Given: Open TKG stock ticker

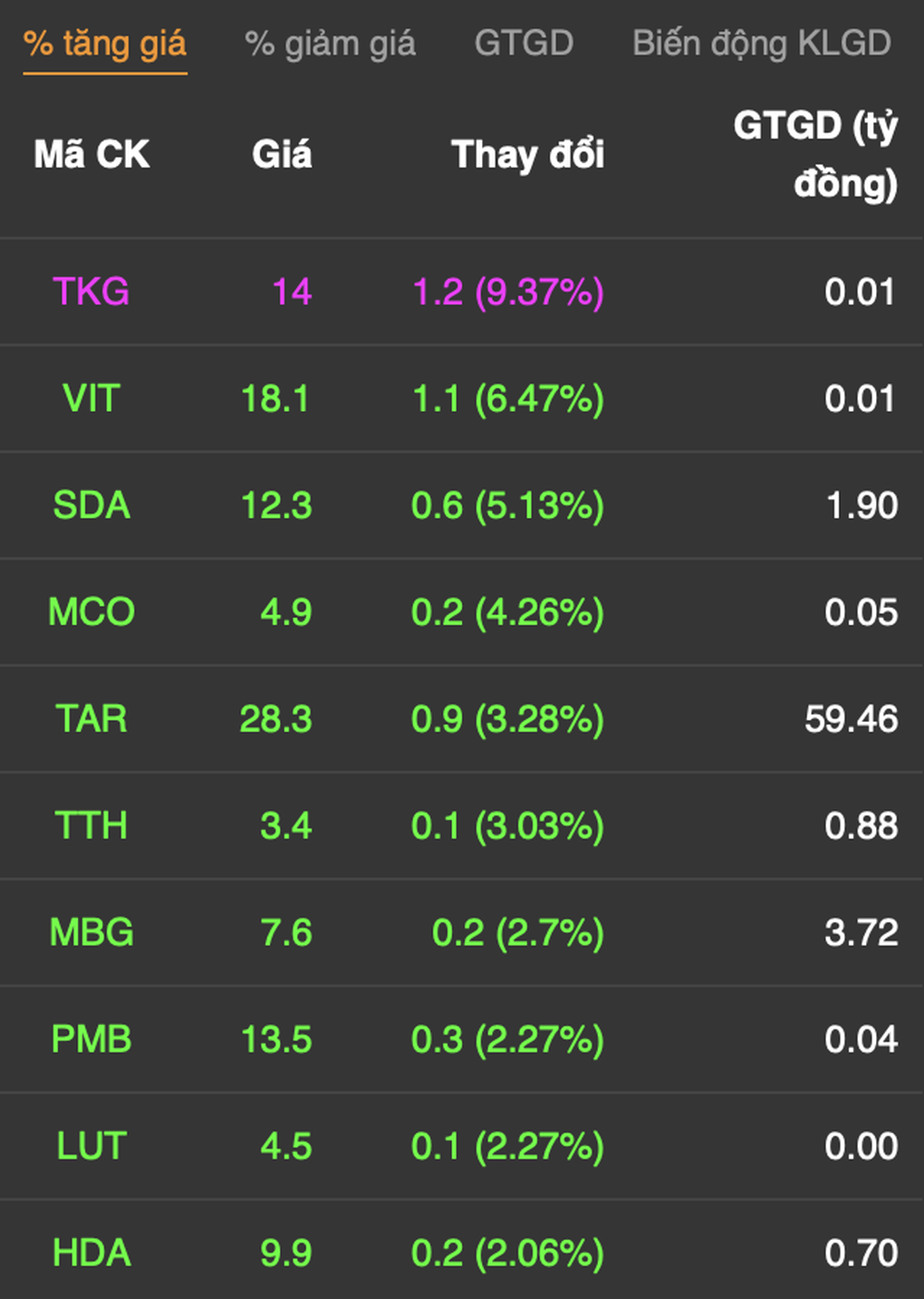Looking at the screenshot, I should (x=91, y=293).
